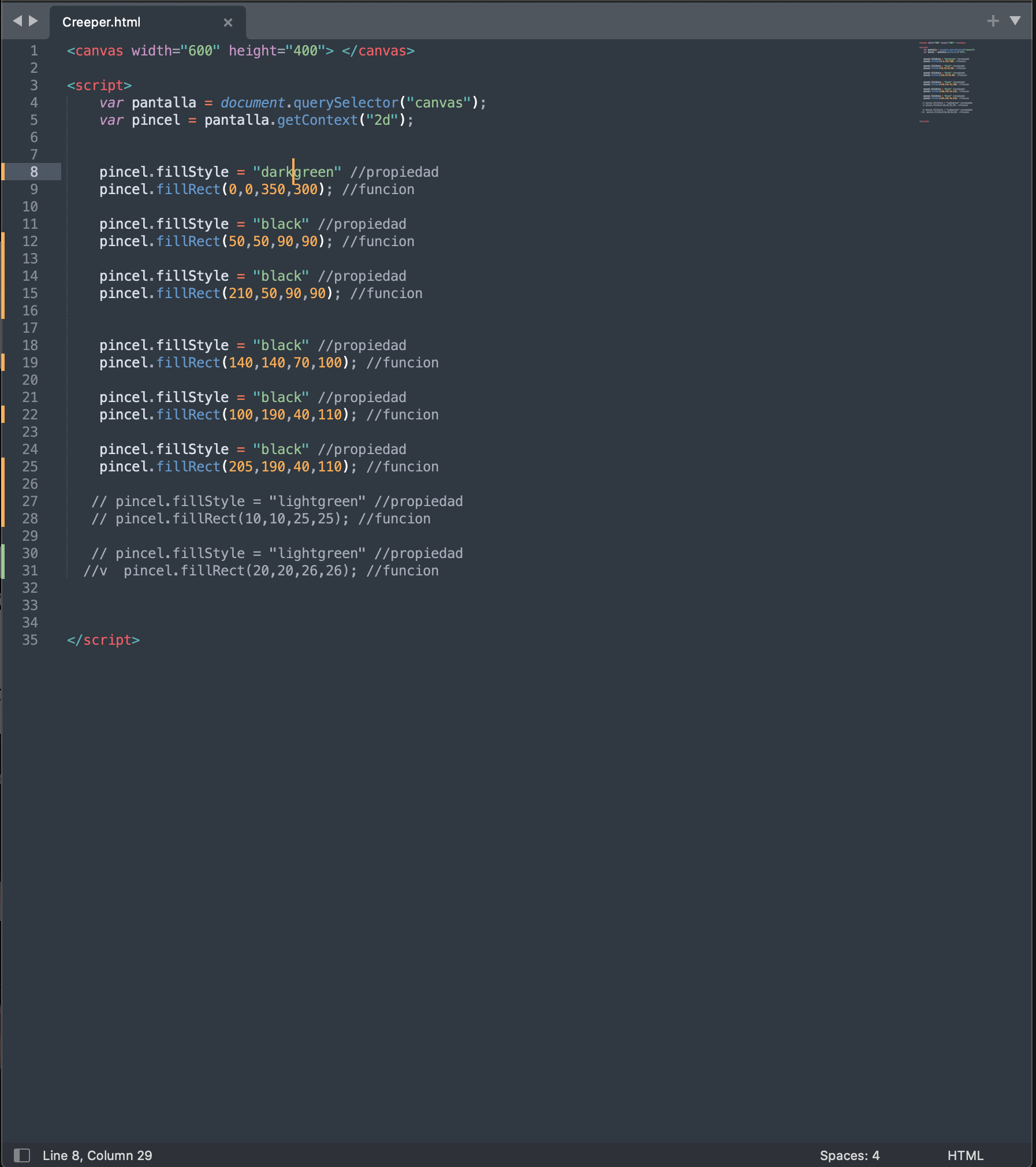Screen dimensions: 1036x1167
Task: Click line number 8 in the gutter
Action: (34, 172)
